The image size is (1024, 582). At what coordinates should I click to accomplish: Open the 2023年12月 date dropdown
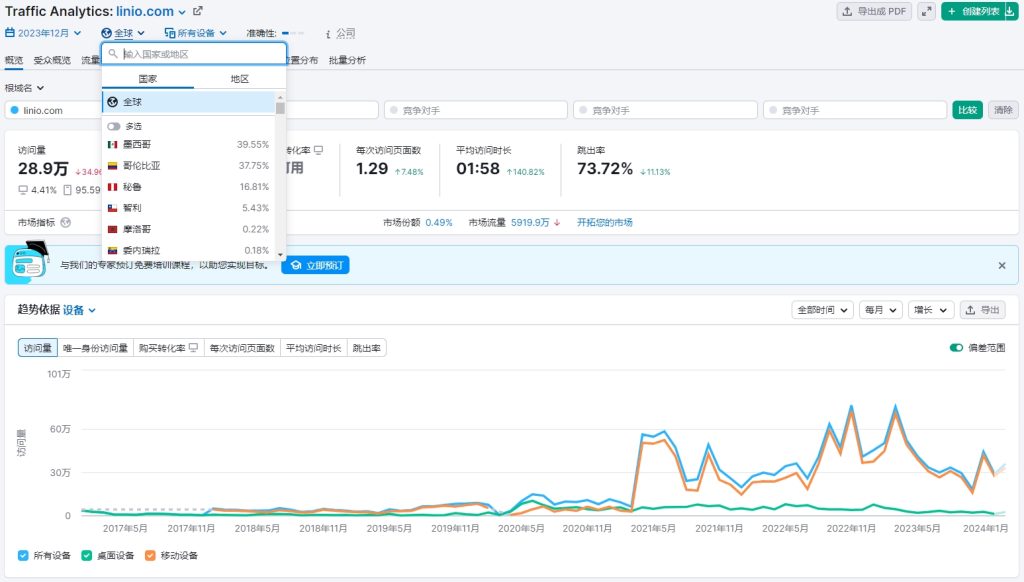pos(43,33)
